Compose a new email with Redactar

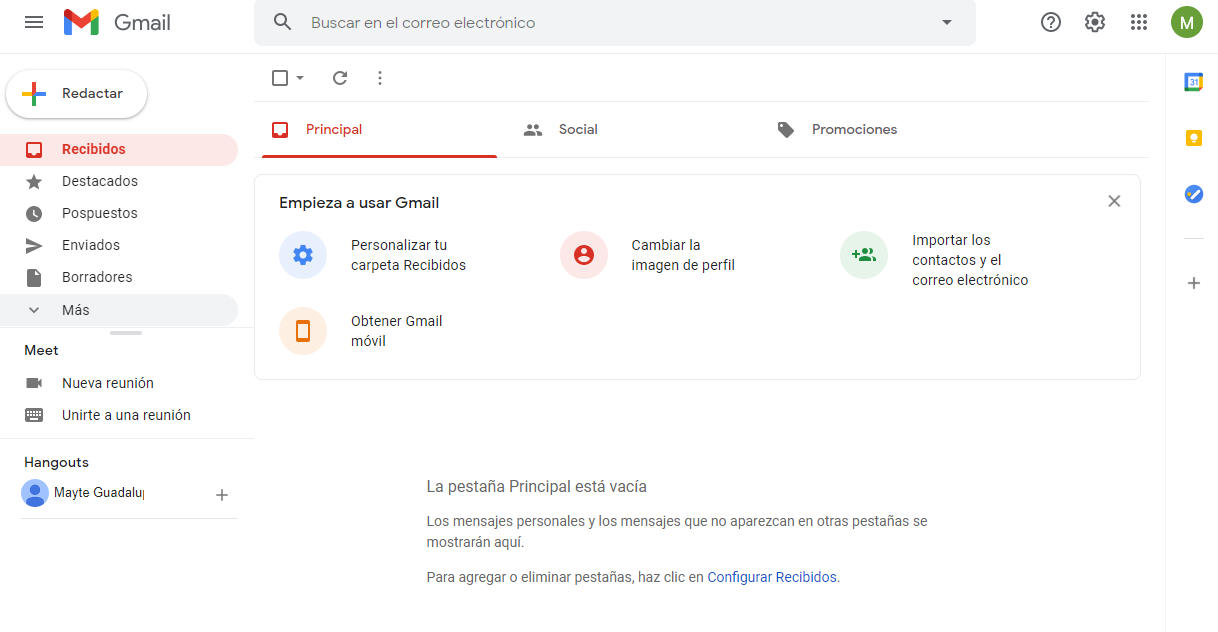tap(77, 94)
